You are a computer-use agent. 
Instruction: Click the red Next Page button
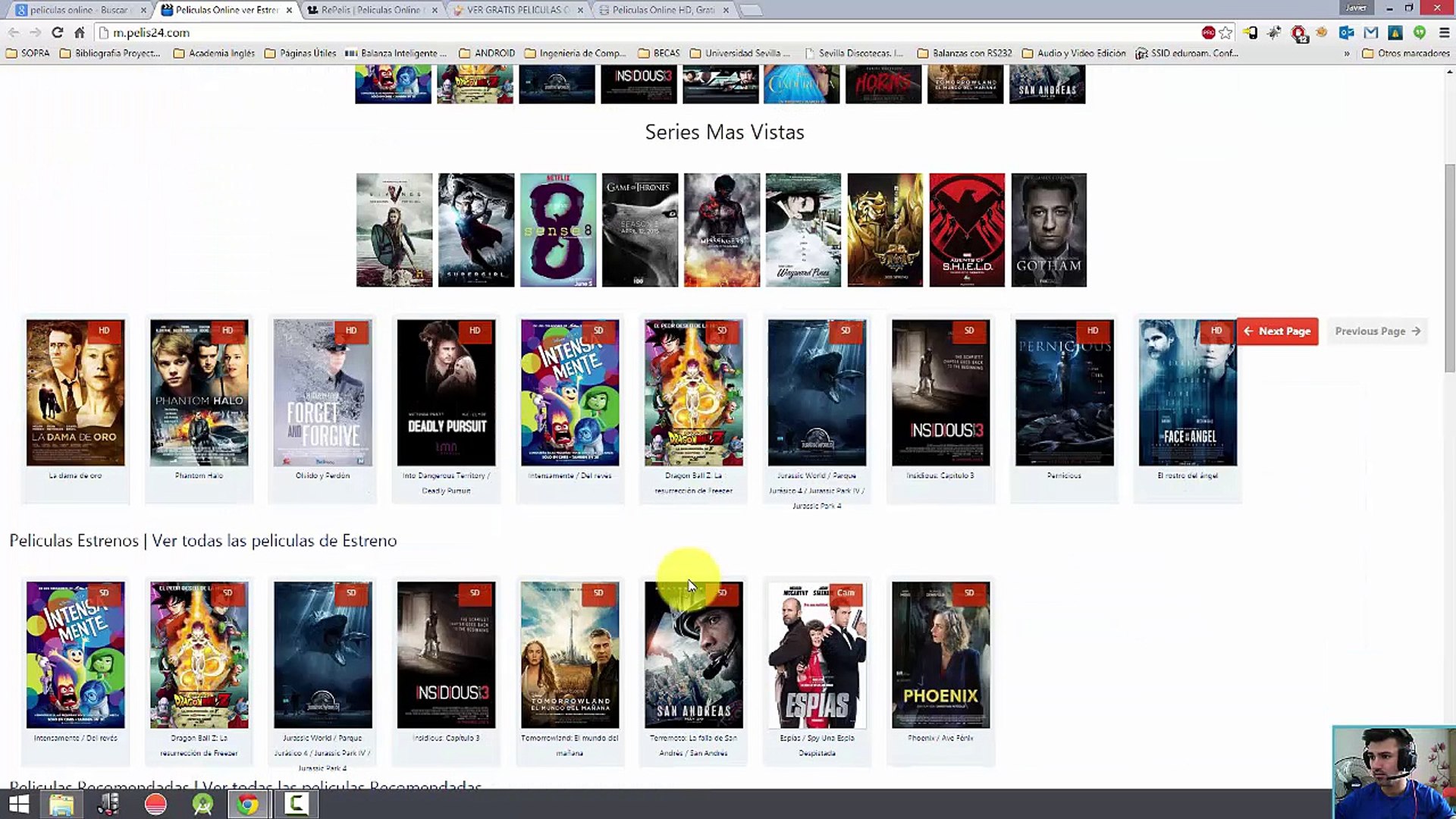pyautogui.click(x=1277, y=331)
